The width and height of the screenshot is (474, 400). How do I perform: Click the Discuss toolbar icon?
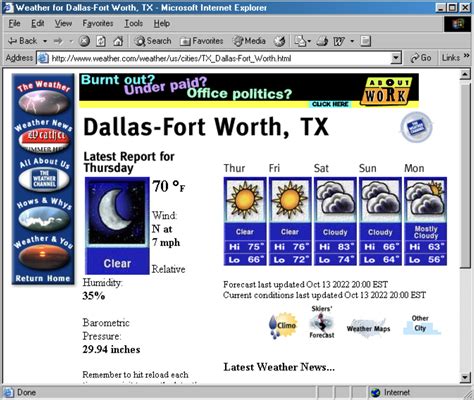pyautogui.click(x=366, y=41)
